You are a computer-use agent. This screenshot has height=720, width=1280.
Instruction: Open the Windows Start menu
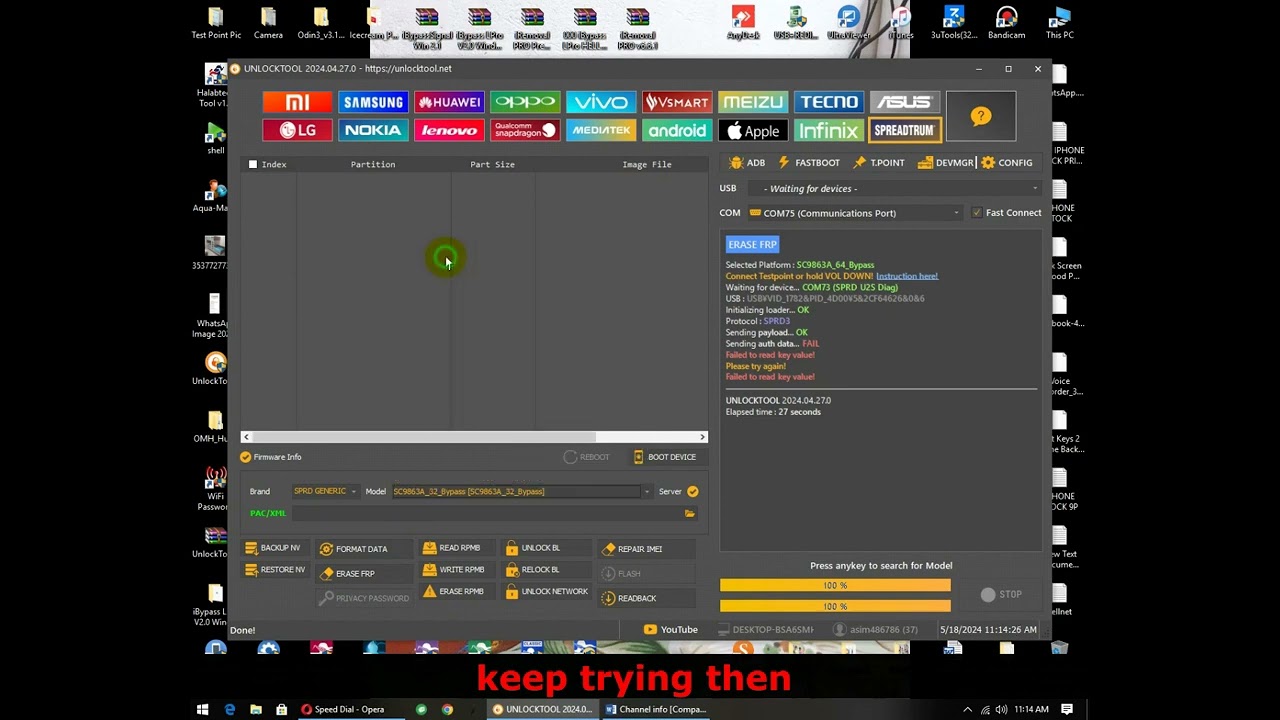203,709
